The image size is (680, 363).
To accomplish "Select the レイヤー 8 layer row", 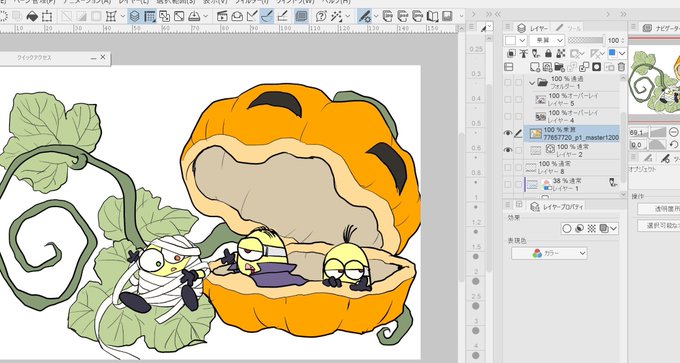I will click(x=572, y=167).
